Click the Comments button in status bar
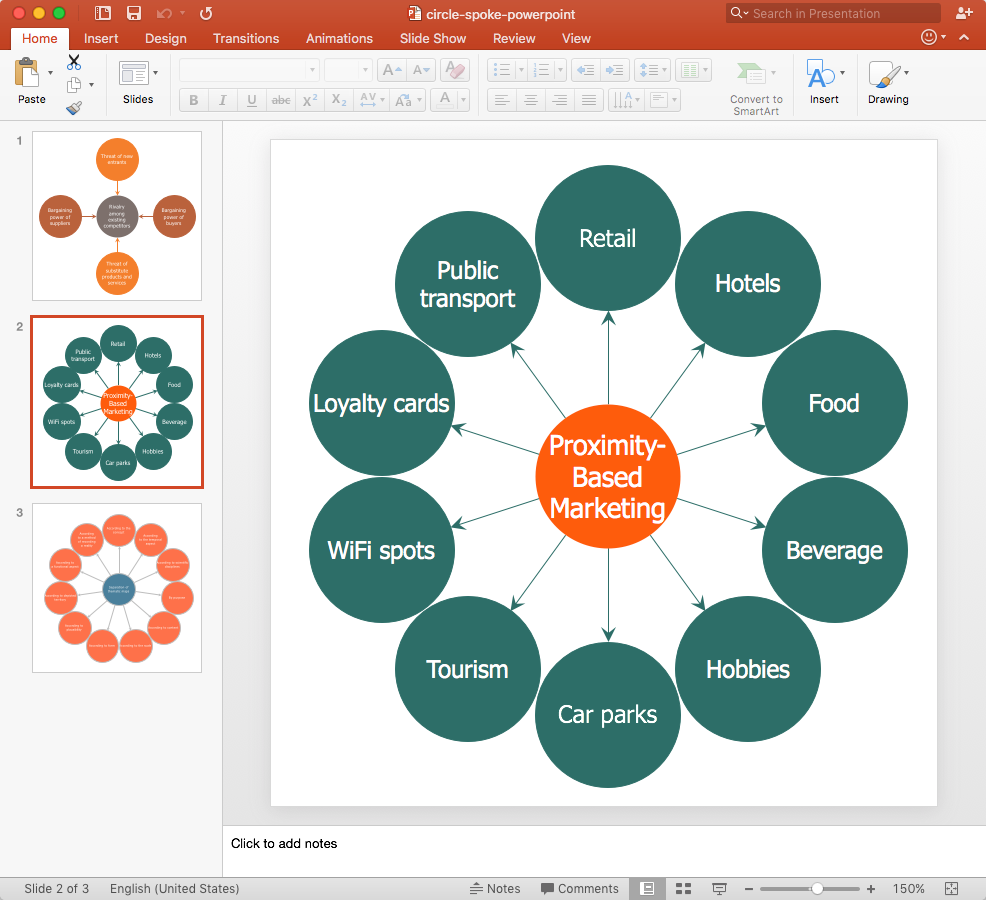 click(x=580, y=888)
